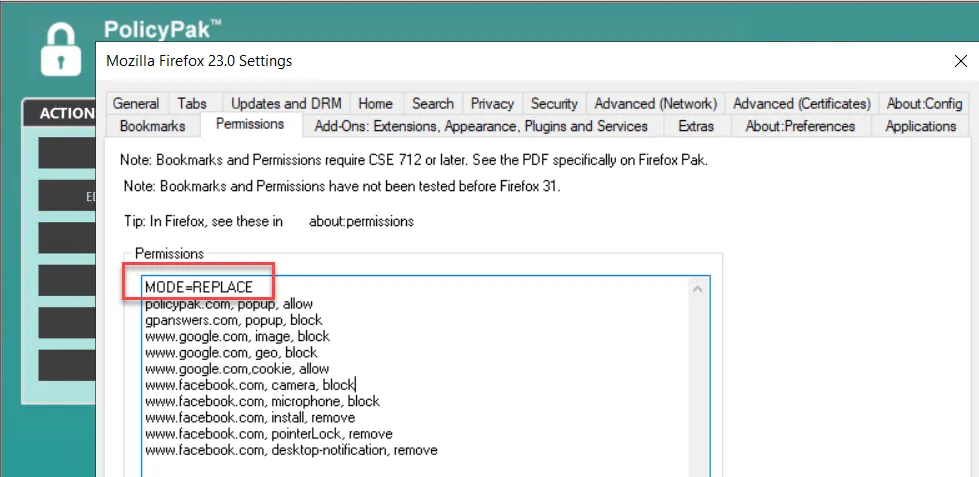
Task: Close the Mozilla Firefox Settings dialog
Action: [960, 61]
